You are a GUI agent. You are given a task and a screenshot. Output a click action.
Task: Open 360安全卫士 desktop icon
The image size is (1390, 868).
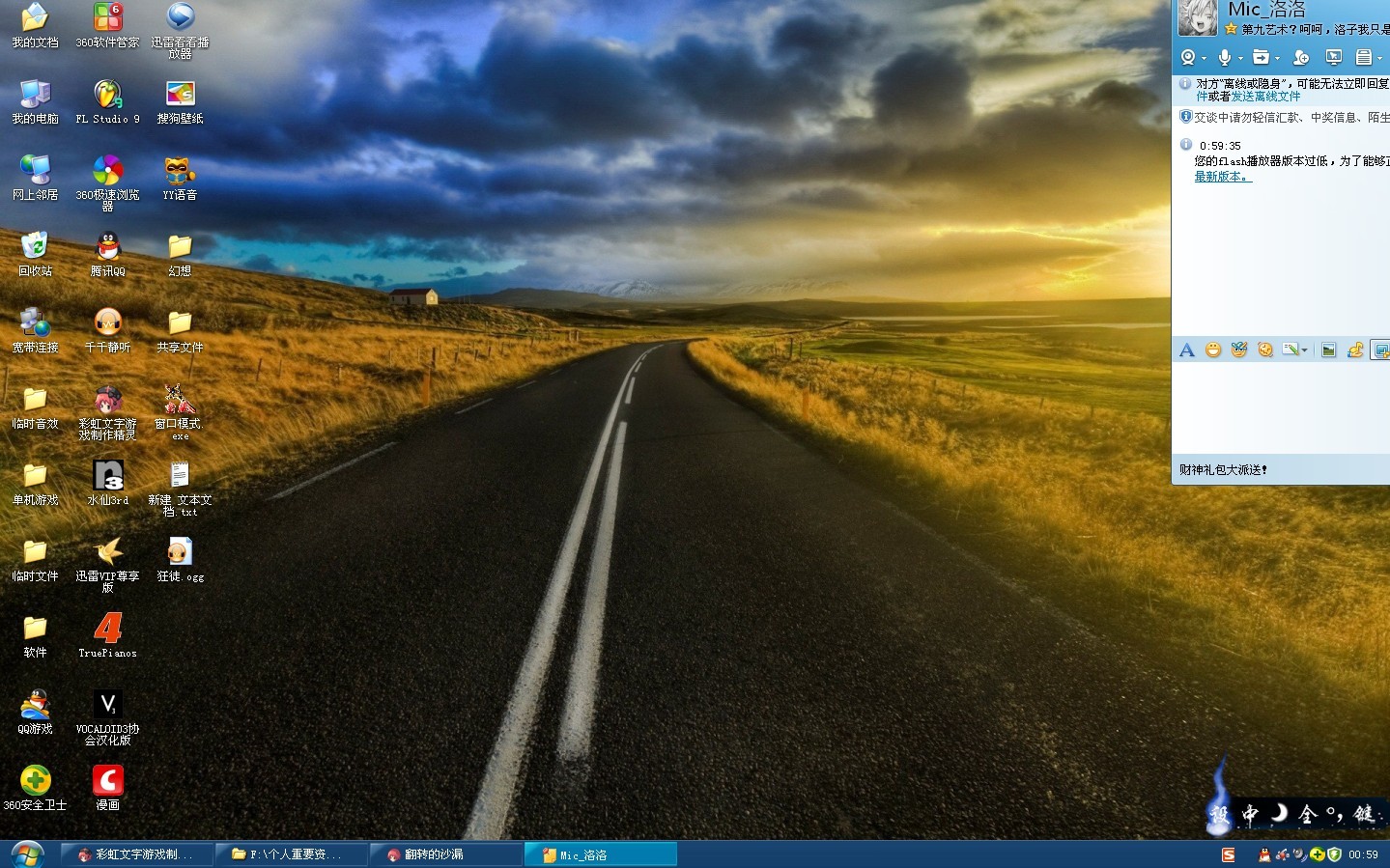(35, 788)
